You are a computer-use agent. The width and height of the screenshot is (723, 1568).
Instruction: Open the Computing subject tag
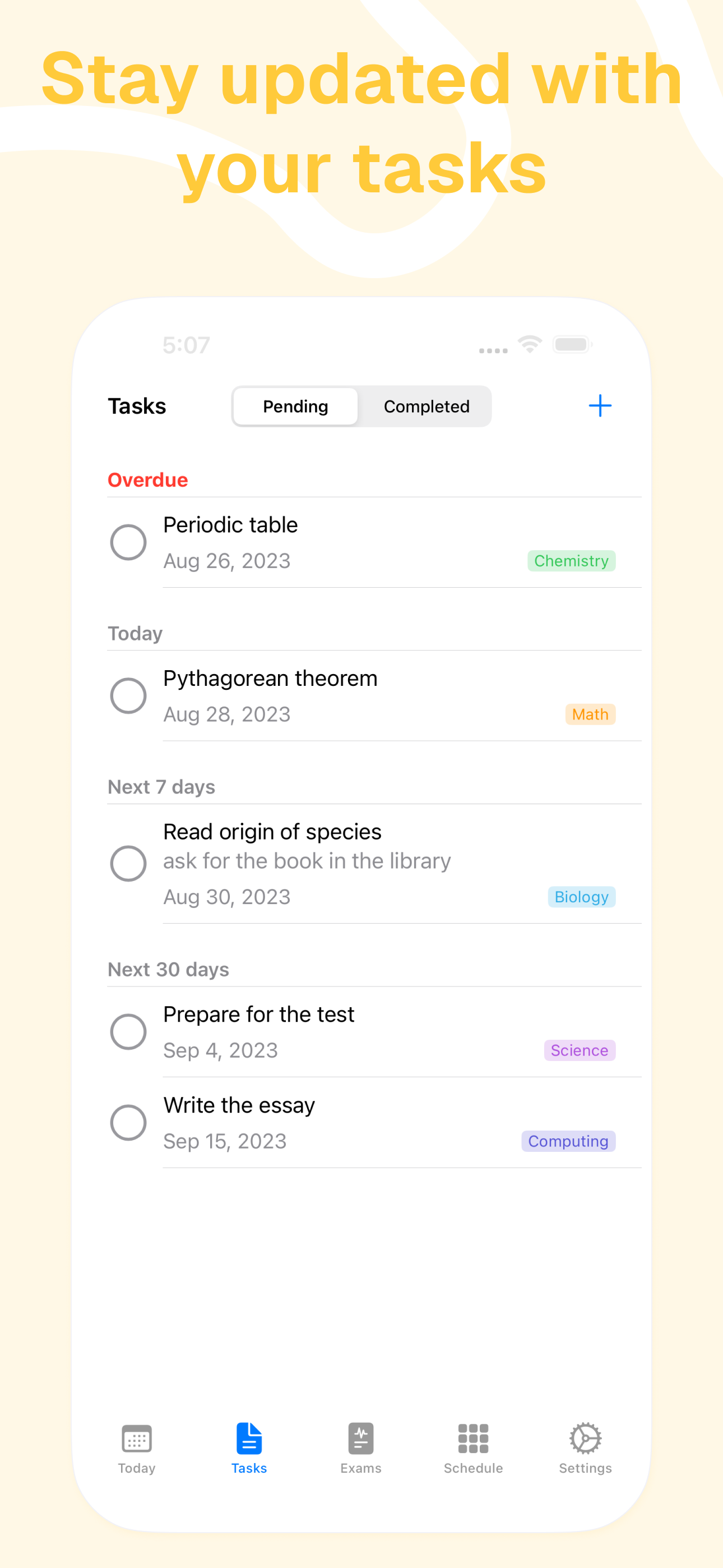(568, 1141)
